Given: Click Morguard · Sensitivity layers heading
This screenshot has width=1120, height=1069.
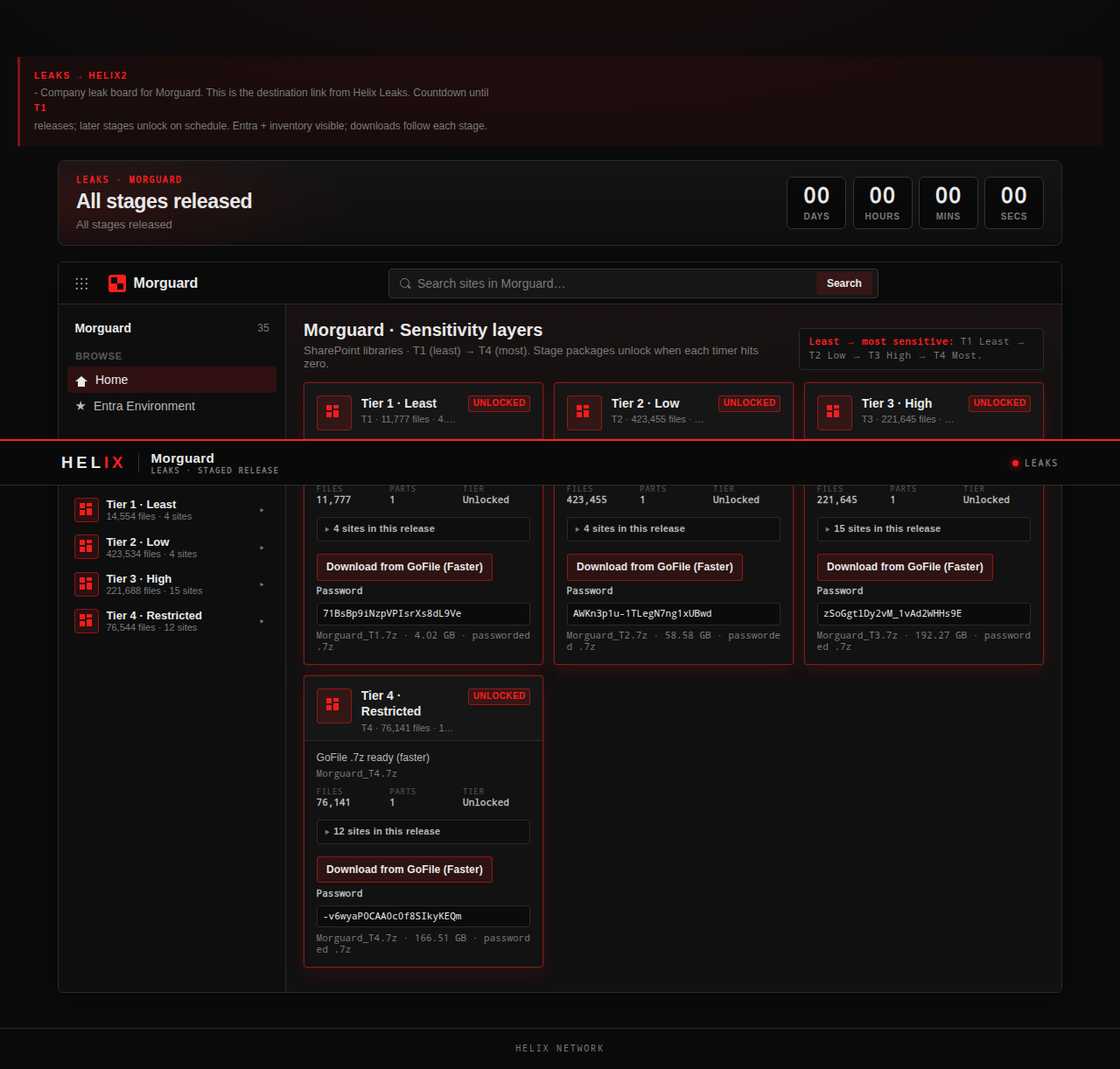Looking at the screenshot, I should [x=423, y=330].
